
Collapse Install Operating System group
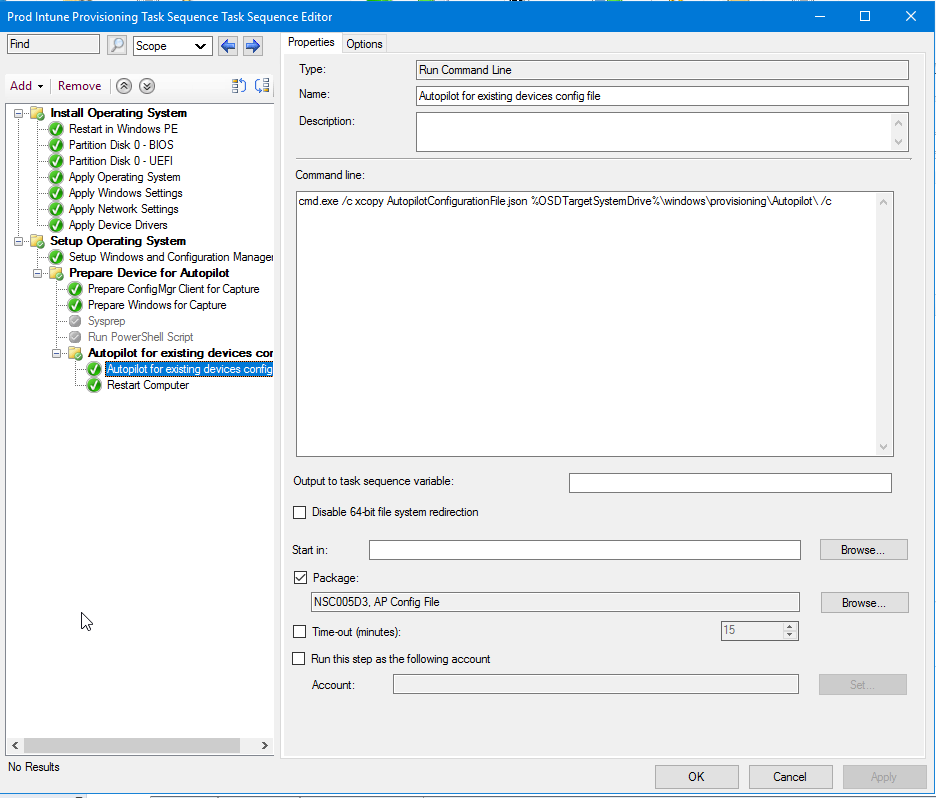click(19, 113)
